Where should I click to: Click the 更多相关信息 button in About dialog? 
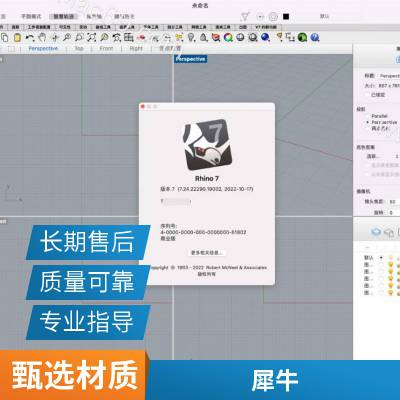(207, 253)
